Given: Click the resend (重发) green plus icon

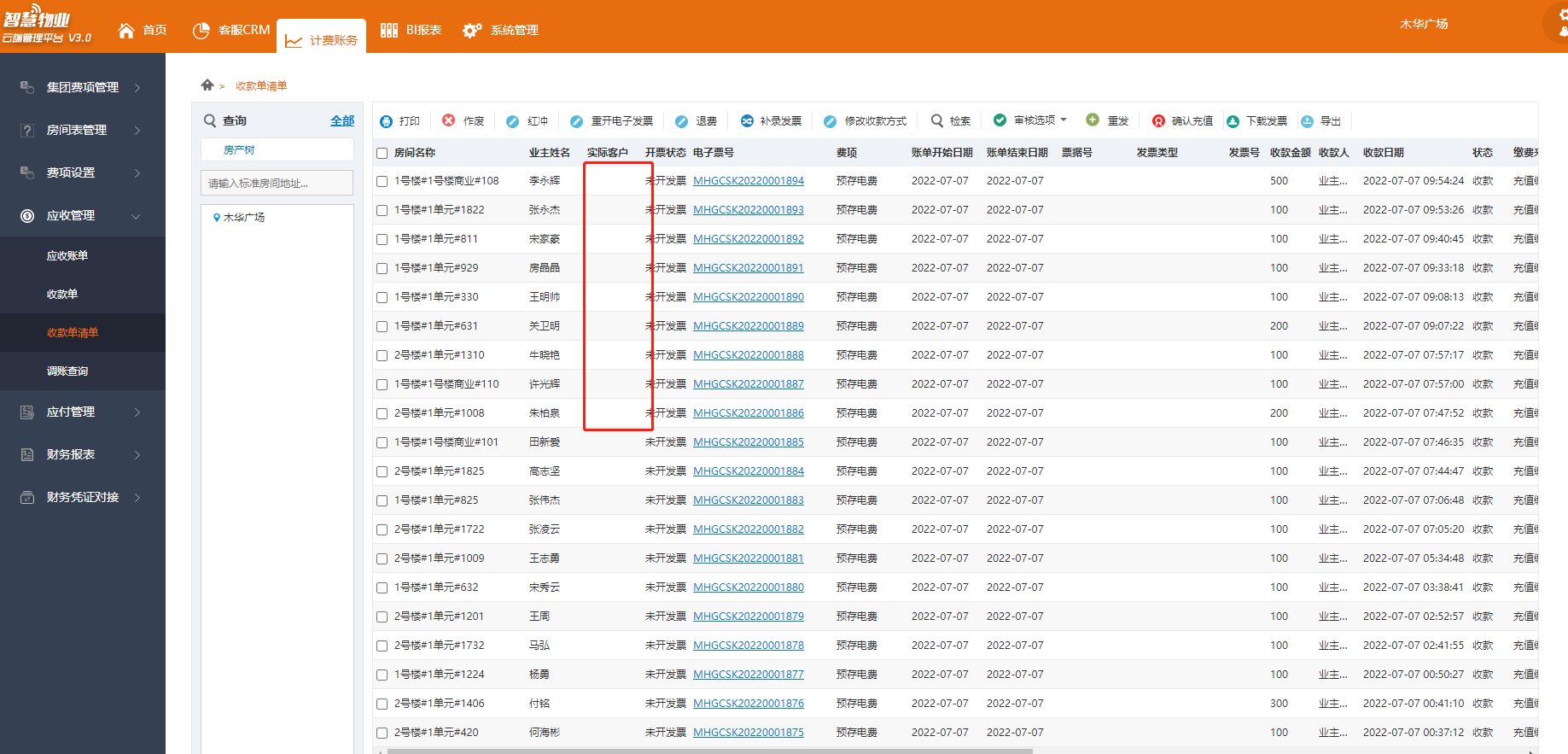Looking at the screenshot, I should 1093,120.
